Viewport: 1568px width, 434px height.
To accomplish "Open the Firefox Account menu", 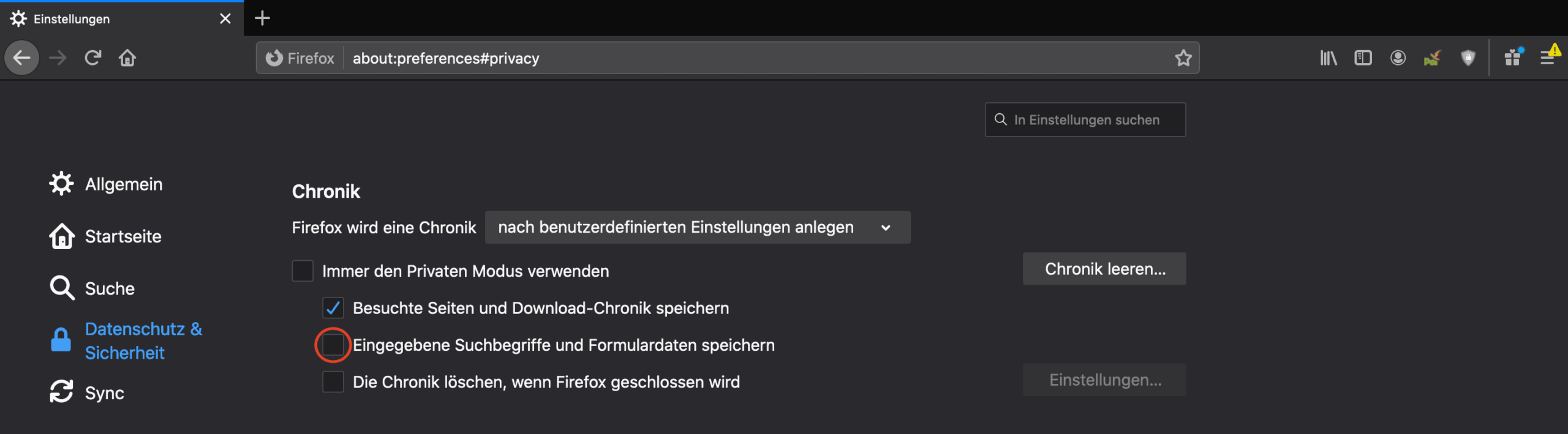I will click(x=1398, y=58).
